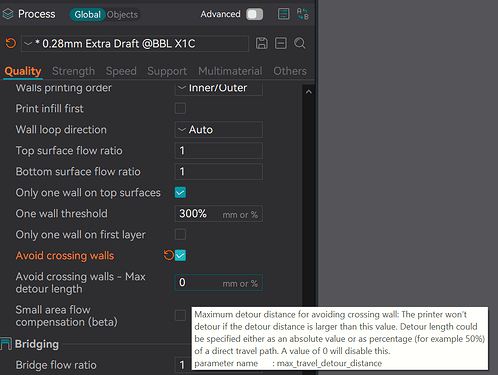Enable Print infill first checkbox
Image resolution: width=498 pixels, height=375 pixels.
[x=180, y=108]
